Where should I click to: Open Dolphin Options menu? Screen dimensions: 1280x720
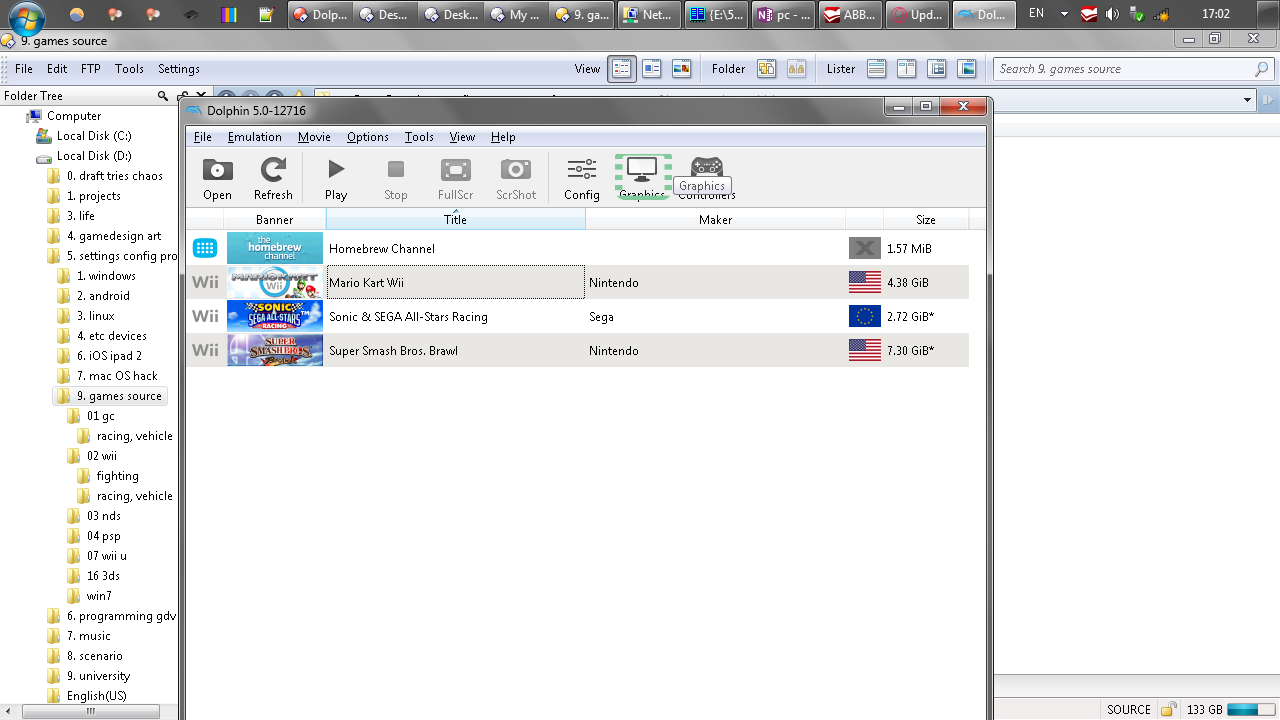click(368, 137)
